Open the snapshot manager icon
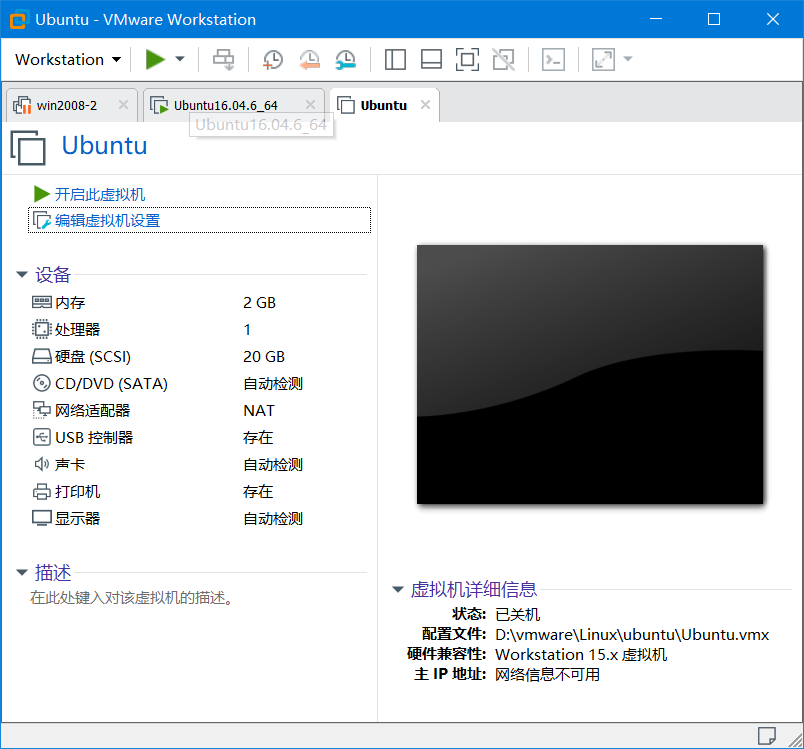 point(345,60)
